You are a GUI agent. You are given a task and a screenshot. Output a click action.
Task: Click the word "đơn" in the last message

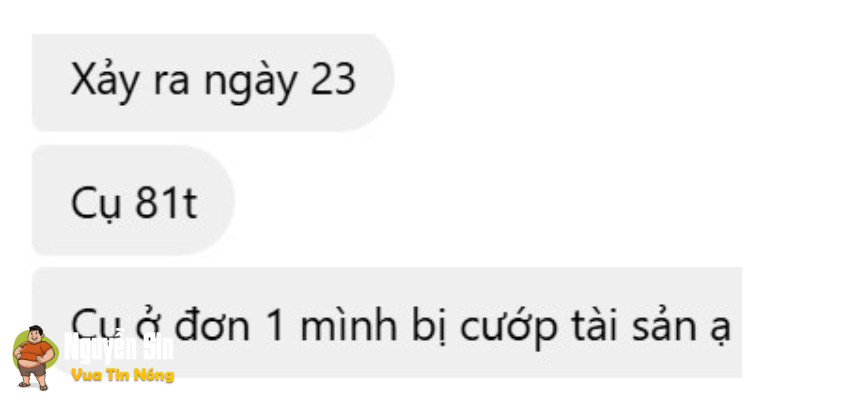[x=212, y=327]
